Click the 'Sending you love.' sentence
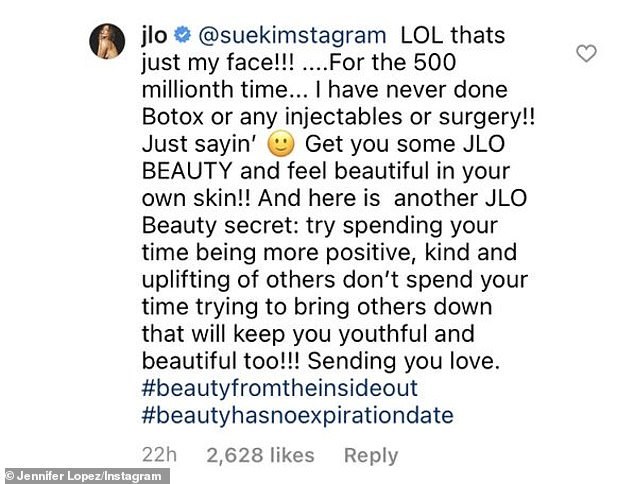The image size is (634, 484). 403,361
